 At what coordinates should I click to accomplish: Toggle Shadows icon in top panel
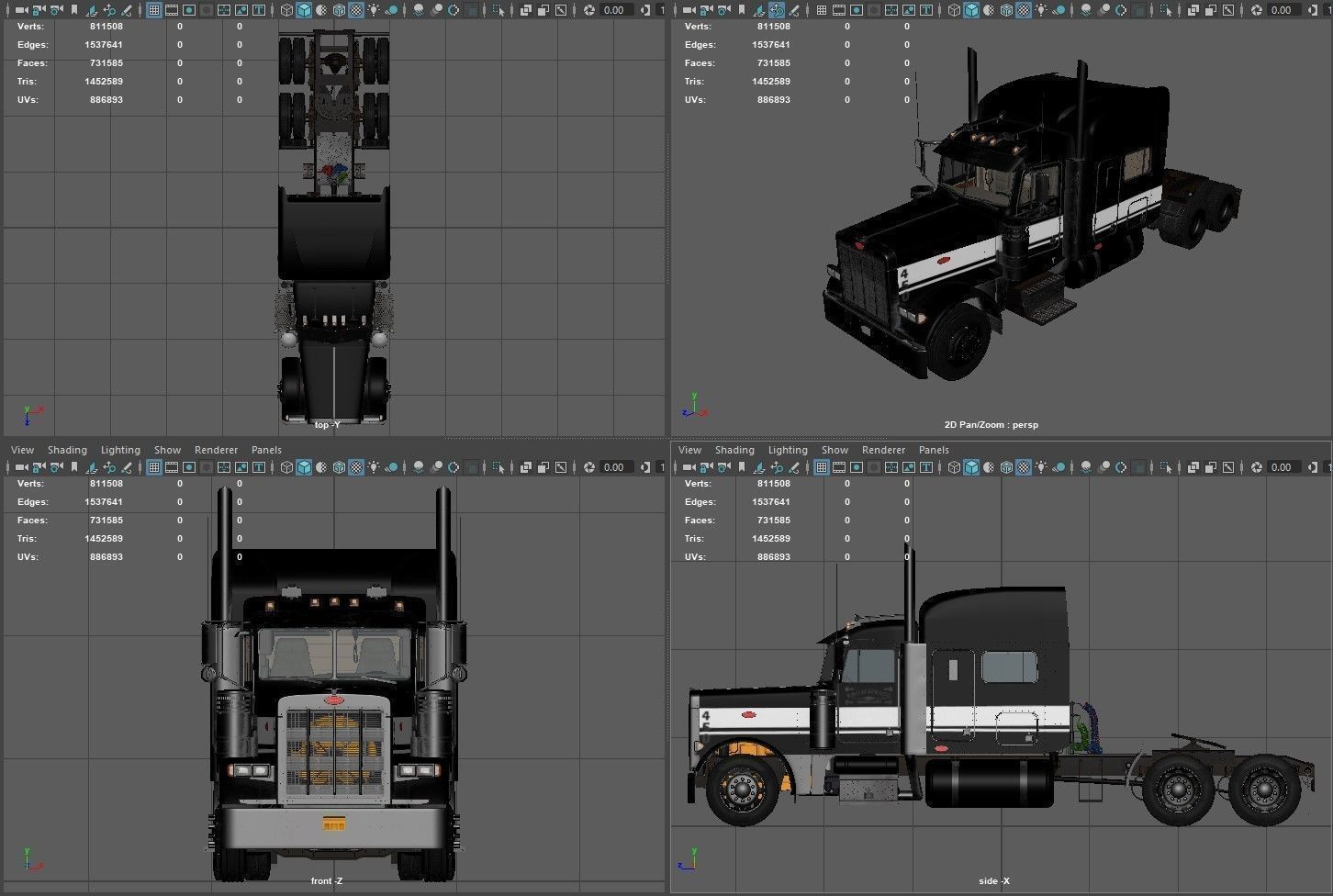392,10
